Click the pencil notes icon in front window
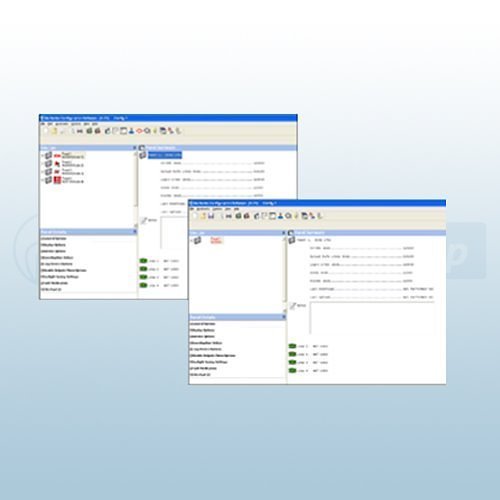The image size is (500, 500). [293, 306]
